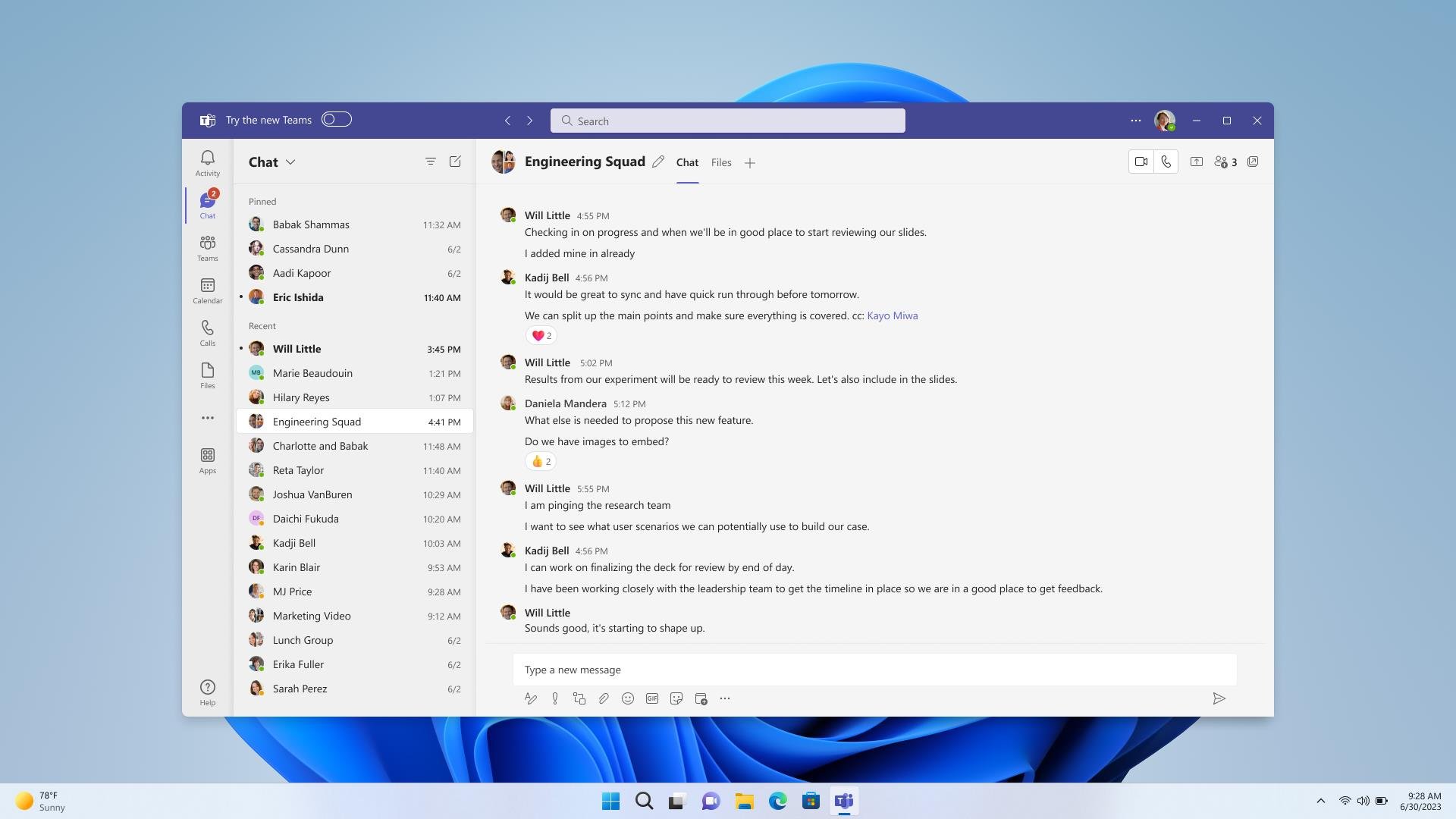Click in the Search box
The width and height of the screenshot is (1456, 819).
[727, 121]
